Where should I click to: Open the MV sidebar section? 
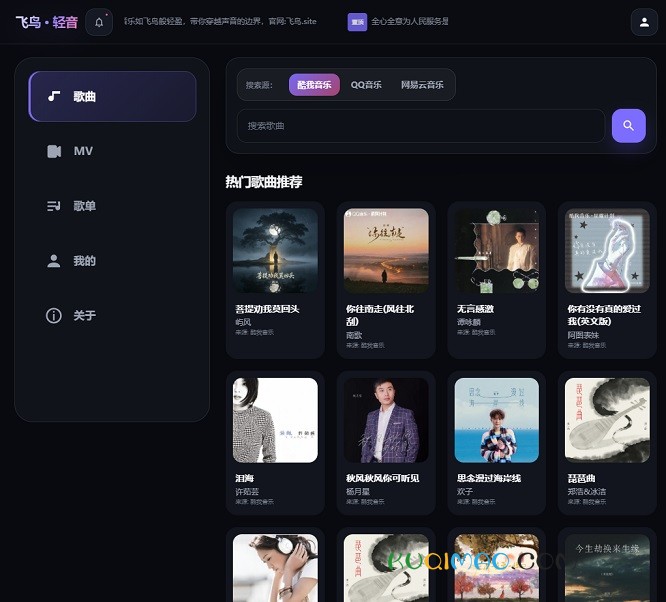tap(113, 151)
